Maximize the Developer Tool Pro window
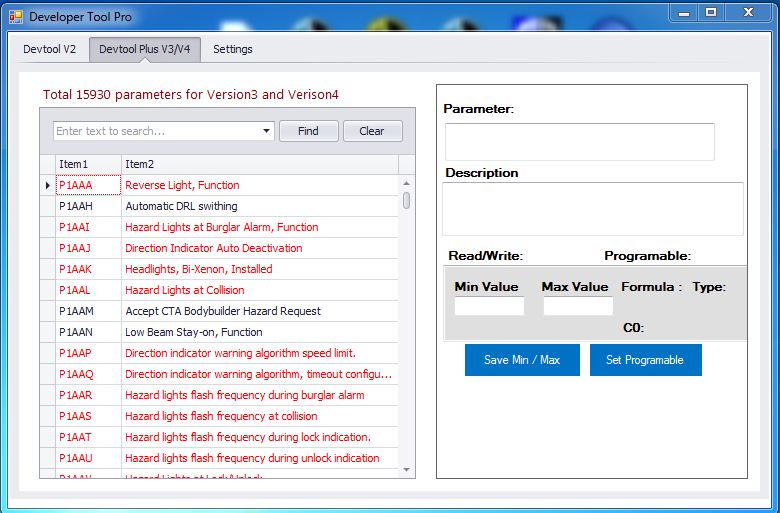This screenshot has width=780, height=513. coord(711,13)
